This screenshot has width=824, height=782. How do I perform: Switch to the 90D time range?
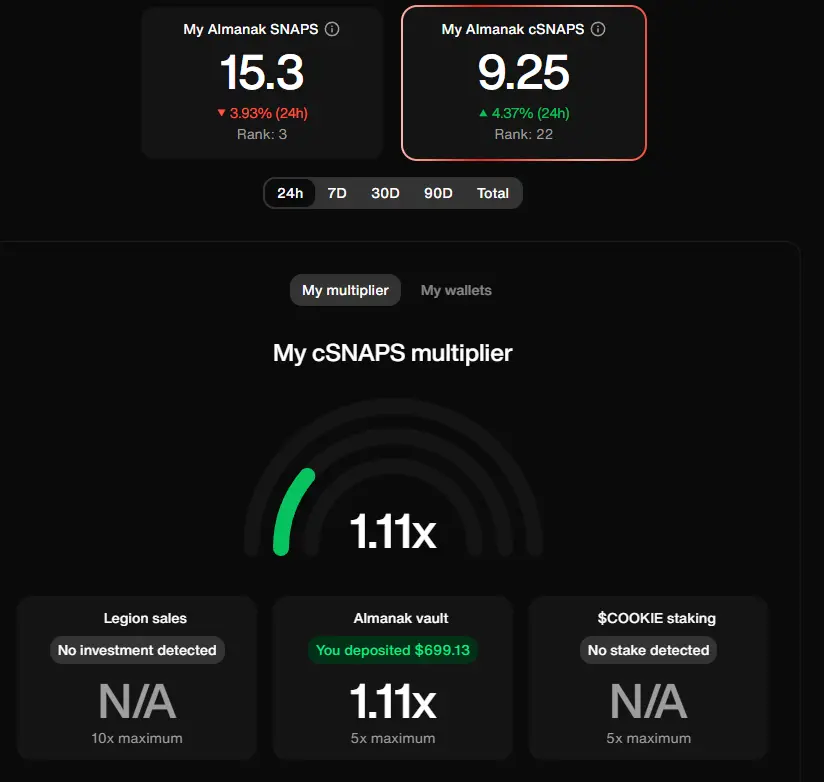click(438, 193)
